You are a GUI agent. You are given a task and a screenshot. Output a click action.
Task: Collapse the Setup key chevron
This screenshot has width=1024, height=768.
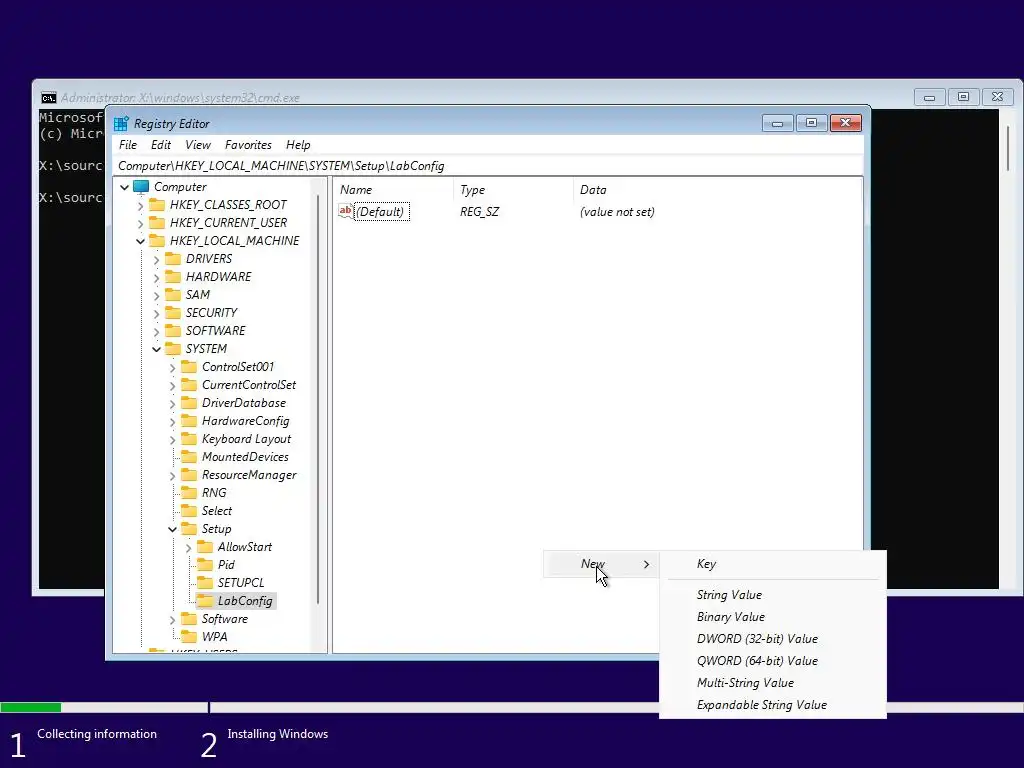coord(172,530)
